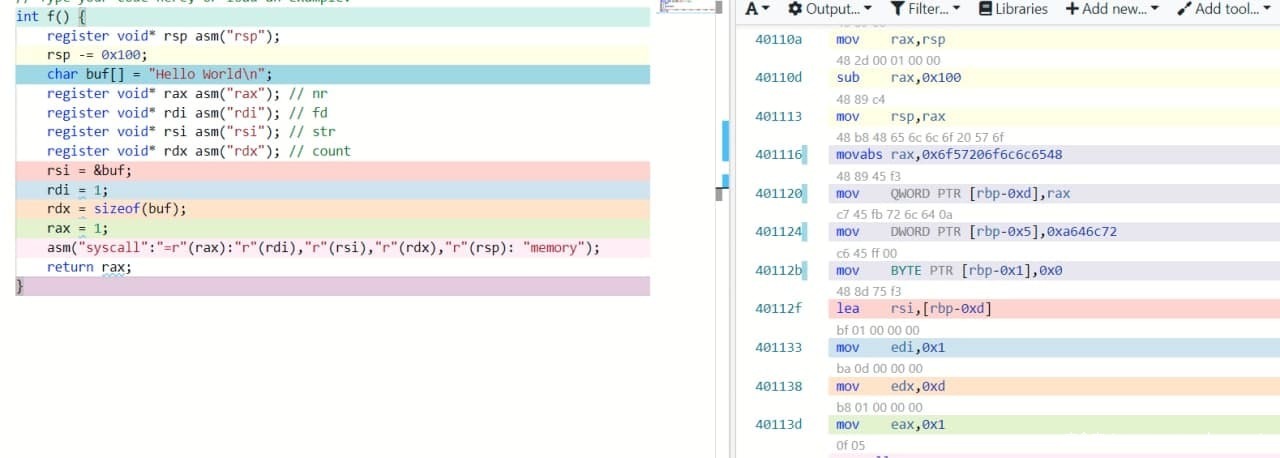Open the Filter dropdown with funnel icon
The image size is (1280, 458).
(925, 9)
